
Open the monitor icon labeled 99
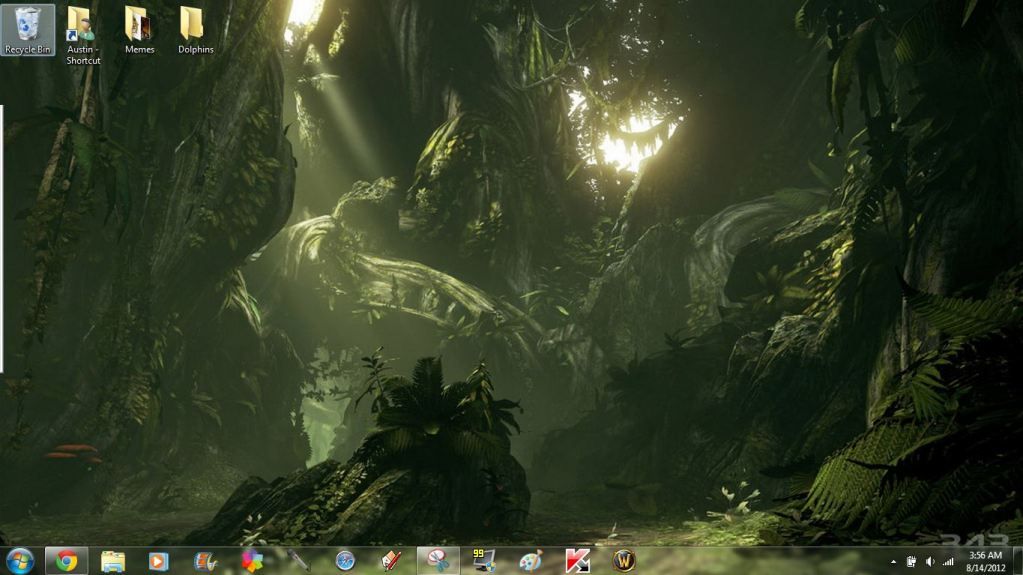tap(484, 561)
